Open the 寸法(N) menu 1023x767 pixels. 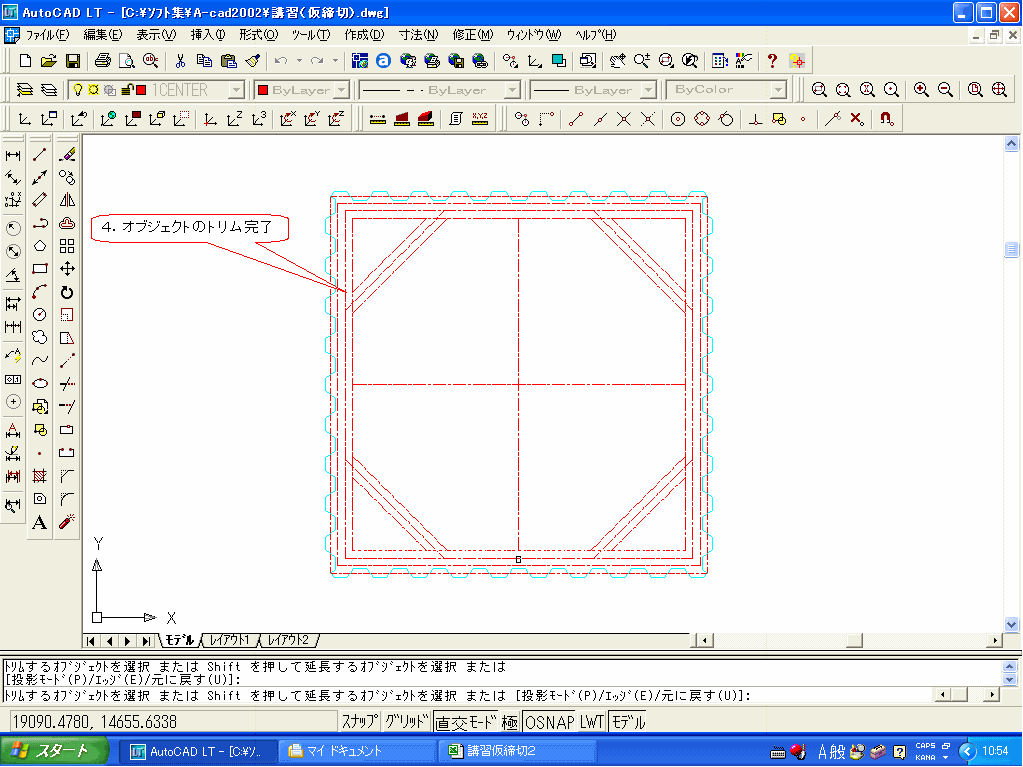coord(418,35)
